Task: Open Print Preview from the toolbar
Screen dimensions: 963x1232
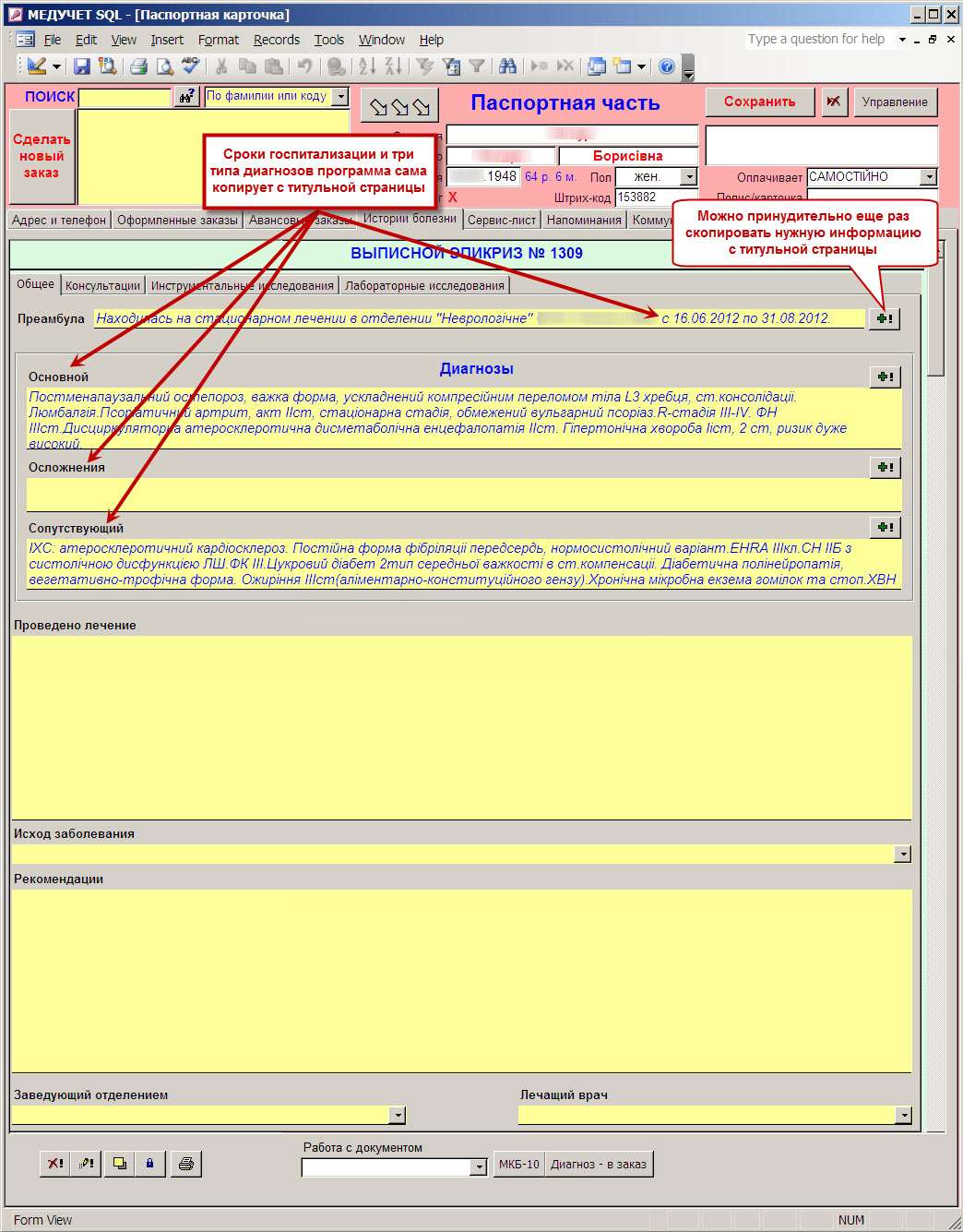Action: [x=165, y=66]
